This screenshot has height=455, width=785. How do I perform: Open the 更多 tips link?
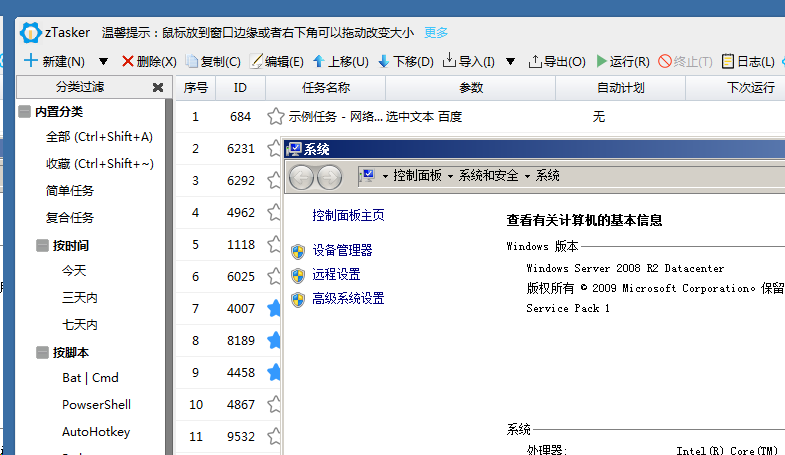(x=436, y=33)
